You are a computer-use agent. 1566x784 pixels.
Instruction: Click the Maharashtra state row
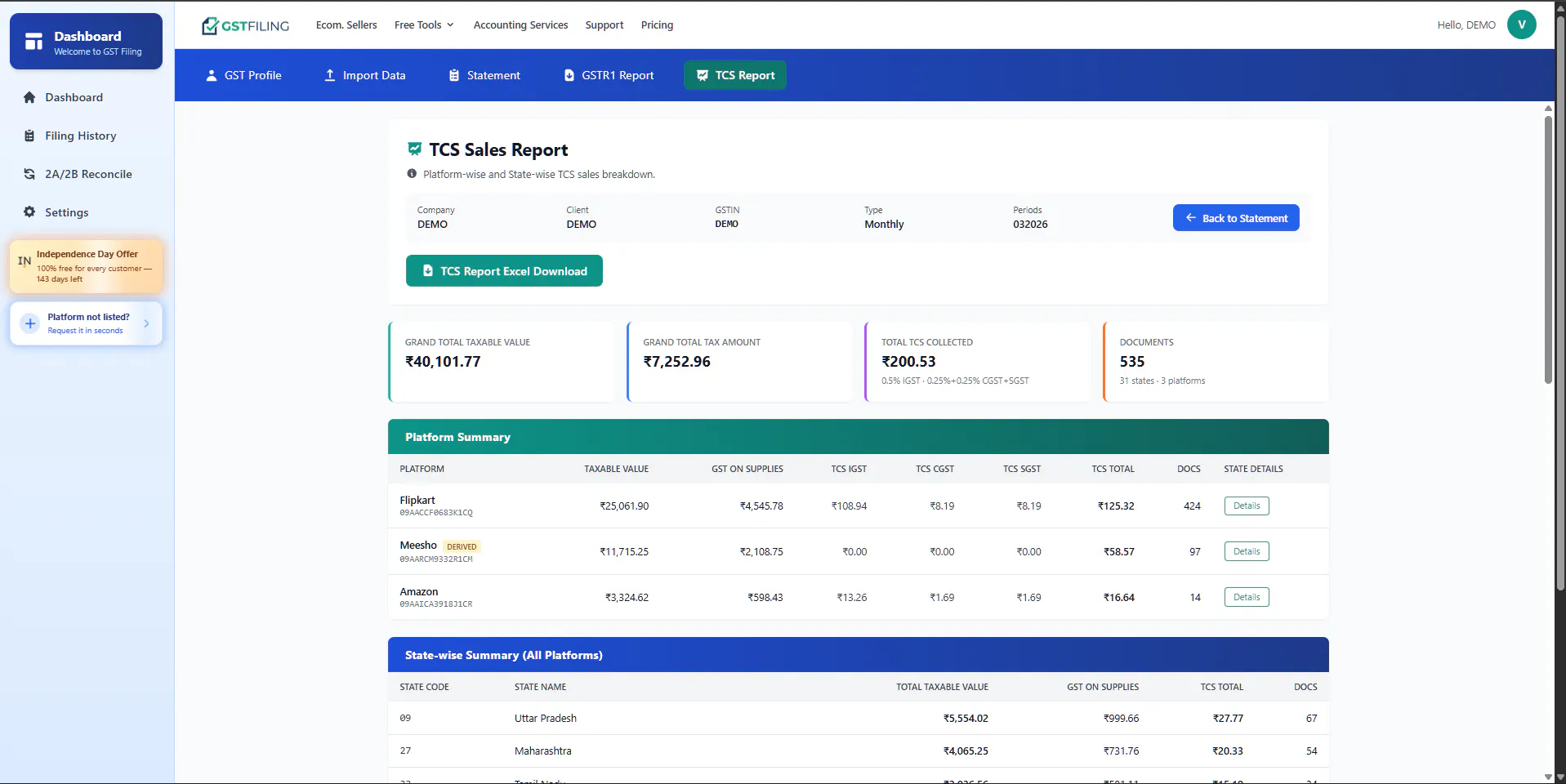tap(858, 751)
